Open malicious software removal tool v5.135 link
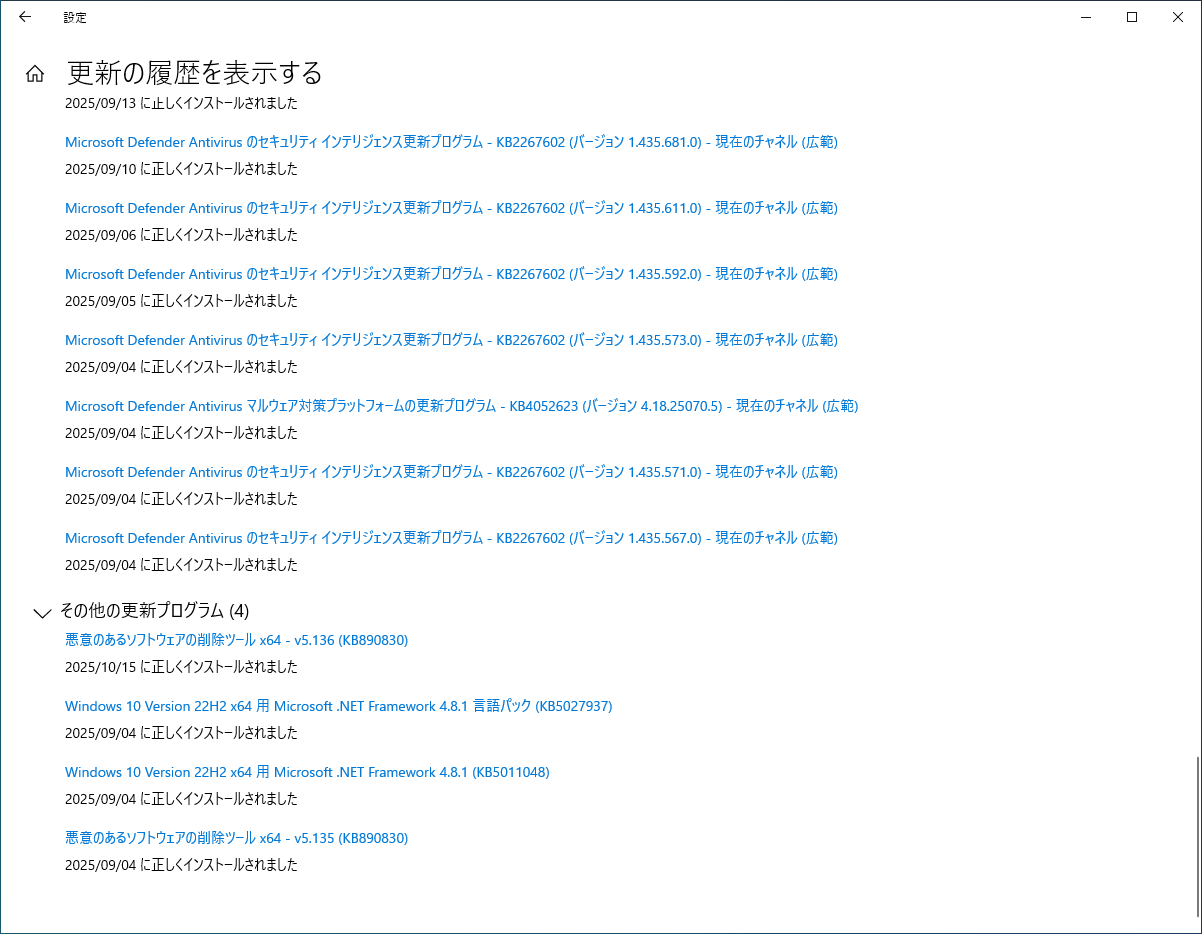This screenshot has width=1202, height=934. (236, 838)
